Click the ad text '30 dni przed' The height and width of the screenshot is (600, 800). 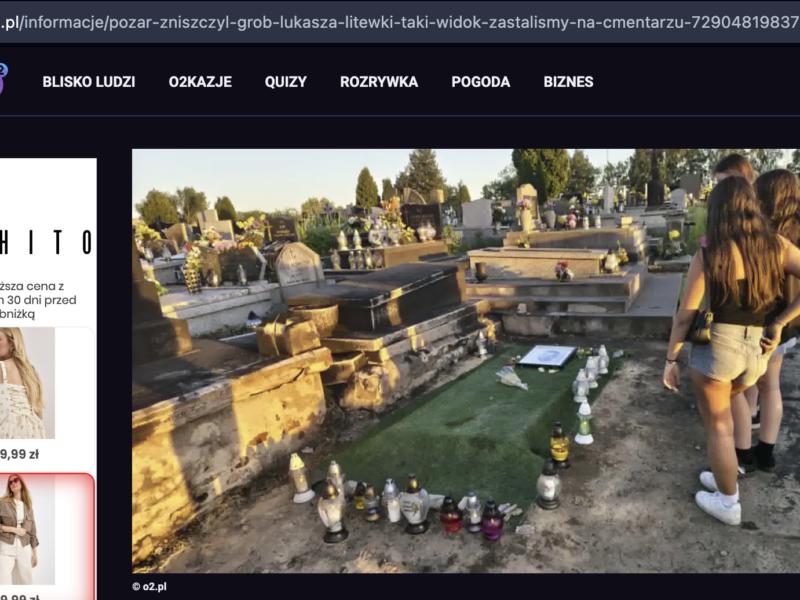click(42, 300)
